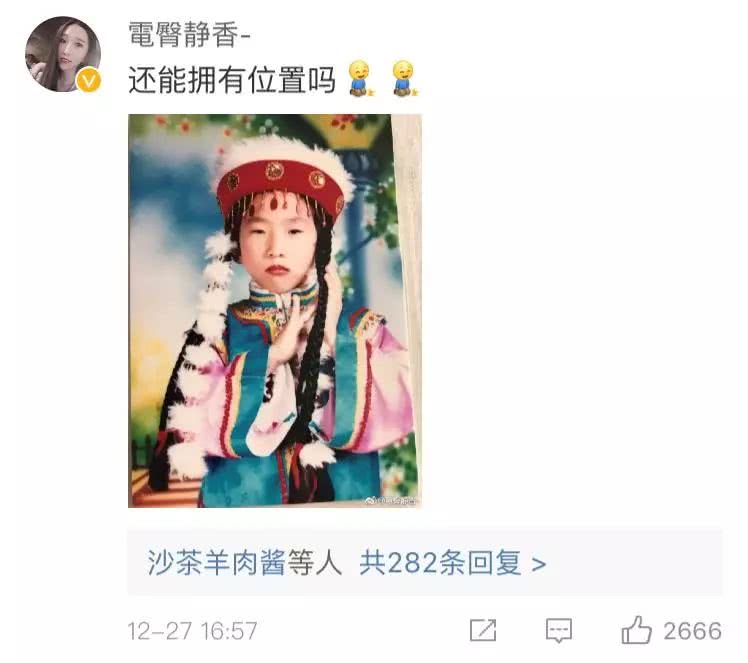Like the comment with thumbs-up icon
Image resolution: width=748 pixels, height=663 pixels.
click(x=636, y=630)
